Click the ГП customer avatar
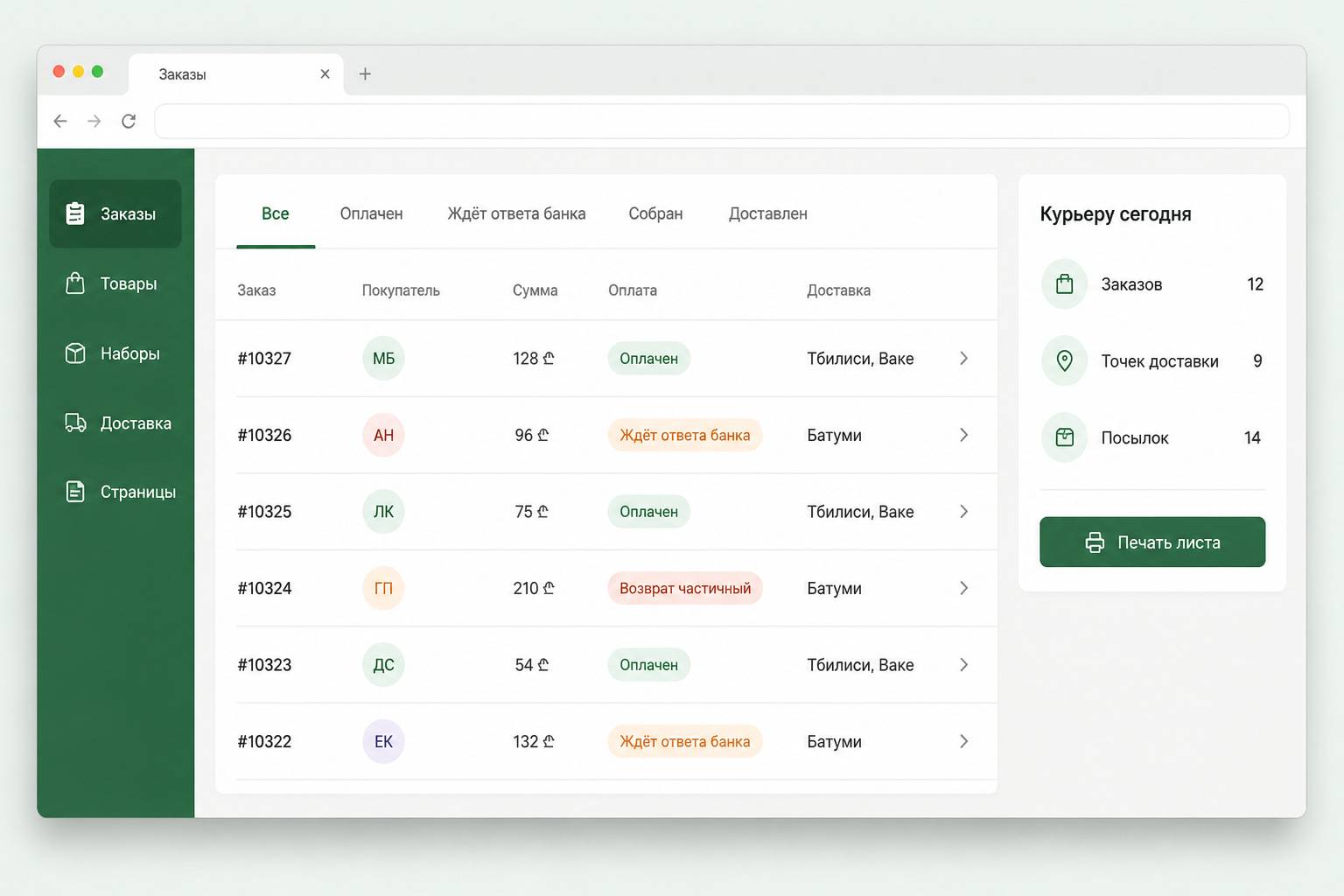The image size is (1344, 896). point(383,588)
